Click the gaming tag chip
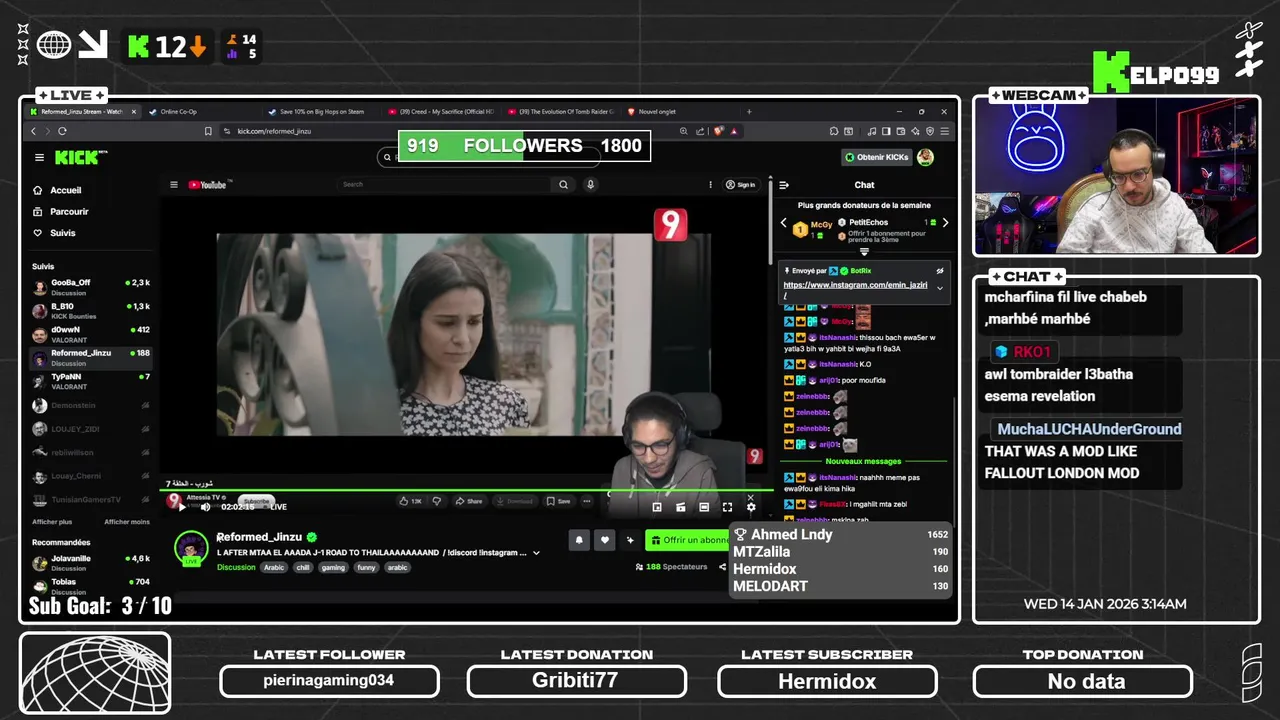The width and height of the screenshot is (1280, 720). point(333,567)
